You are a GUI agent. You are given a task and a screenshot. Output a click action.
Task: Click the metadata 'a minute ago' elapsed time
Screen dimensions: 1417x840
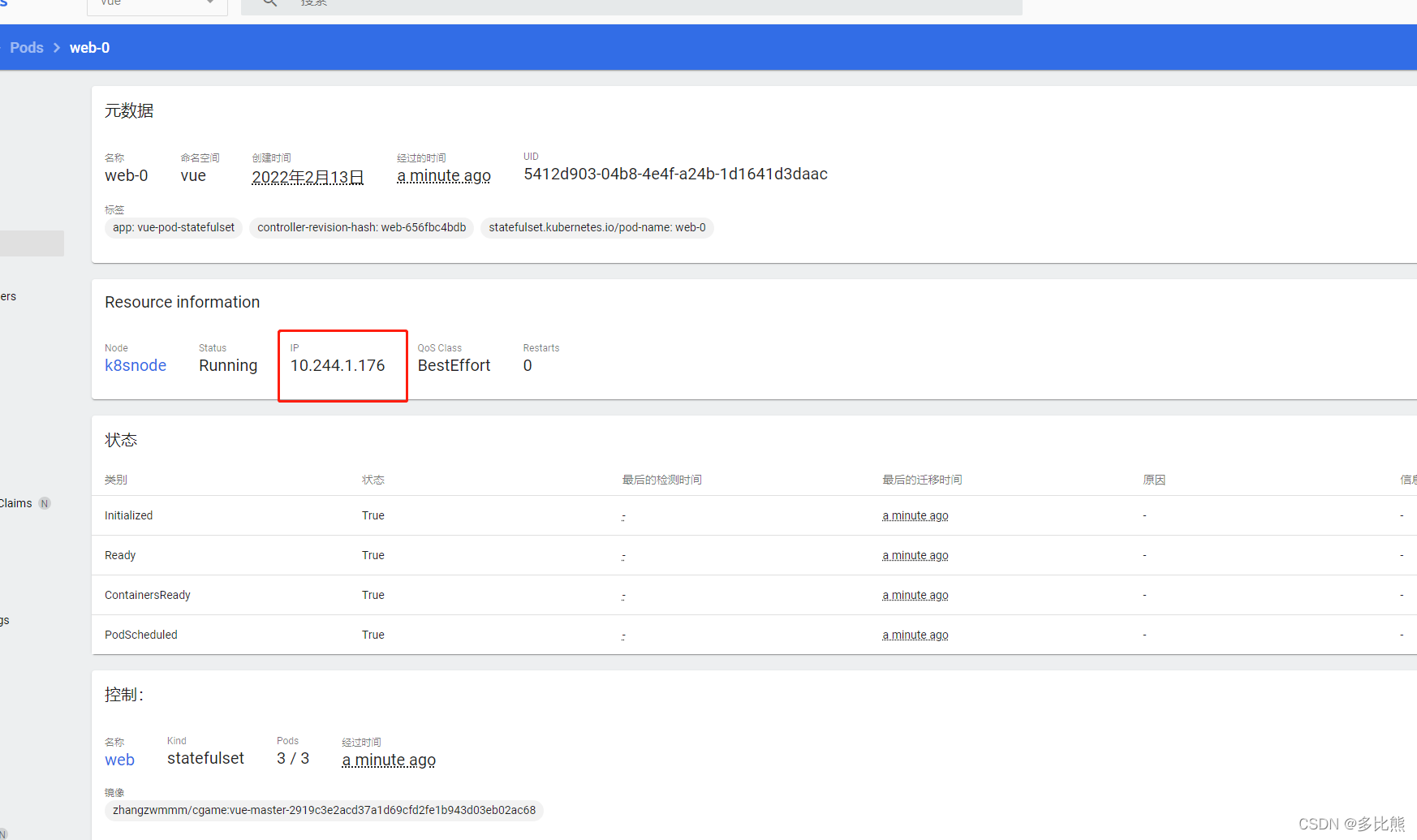pos(444,176)
